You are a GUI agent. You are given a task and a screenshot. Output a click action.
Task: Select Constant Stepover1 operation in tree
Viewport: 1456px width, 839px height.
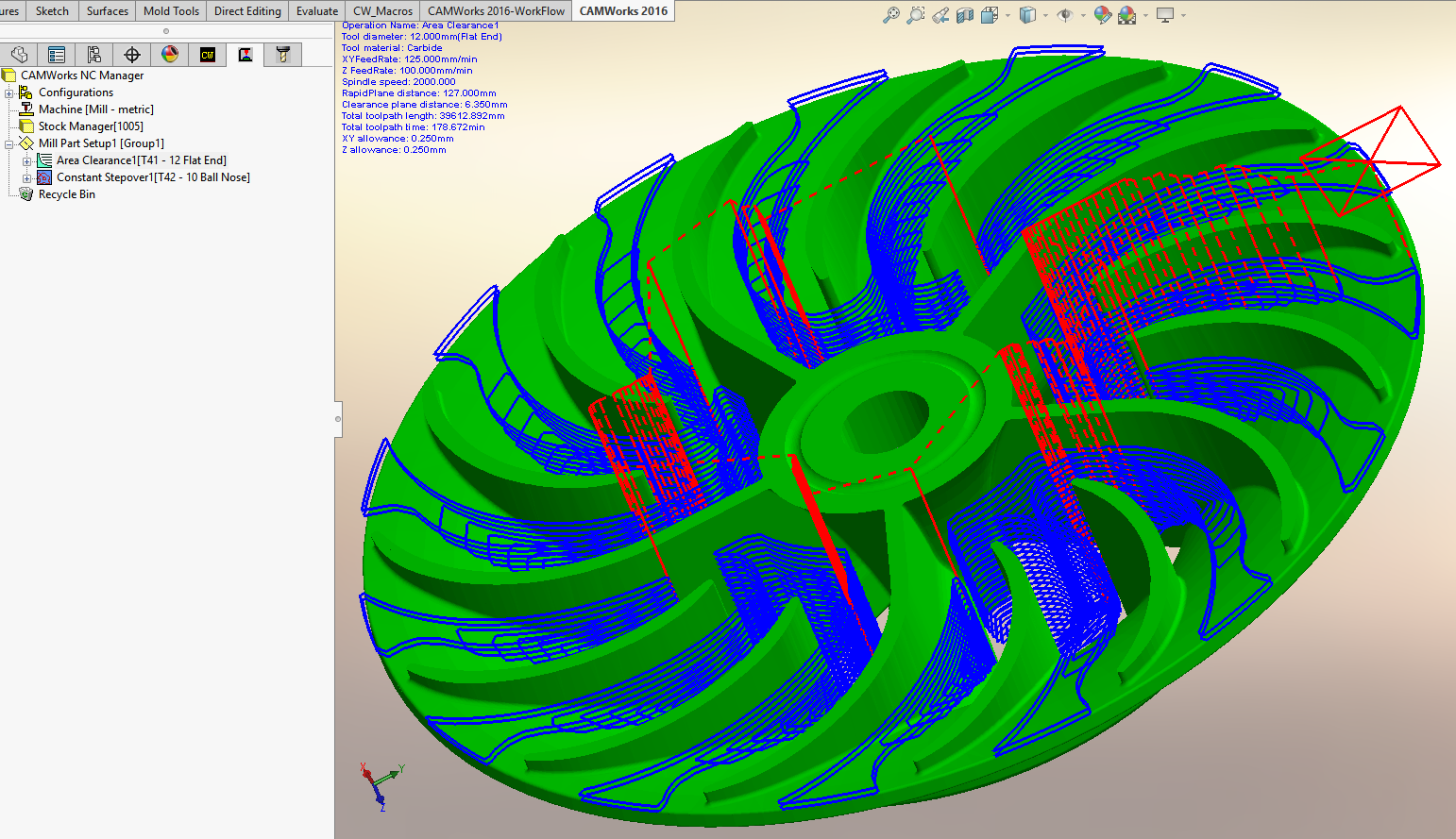(152, 177)
